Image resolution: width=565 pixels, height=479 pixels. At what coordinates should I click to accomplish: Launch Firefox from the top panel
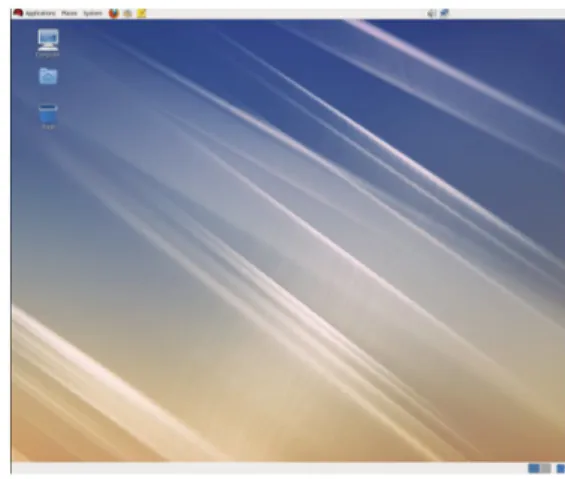[x=114, y=13]
